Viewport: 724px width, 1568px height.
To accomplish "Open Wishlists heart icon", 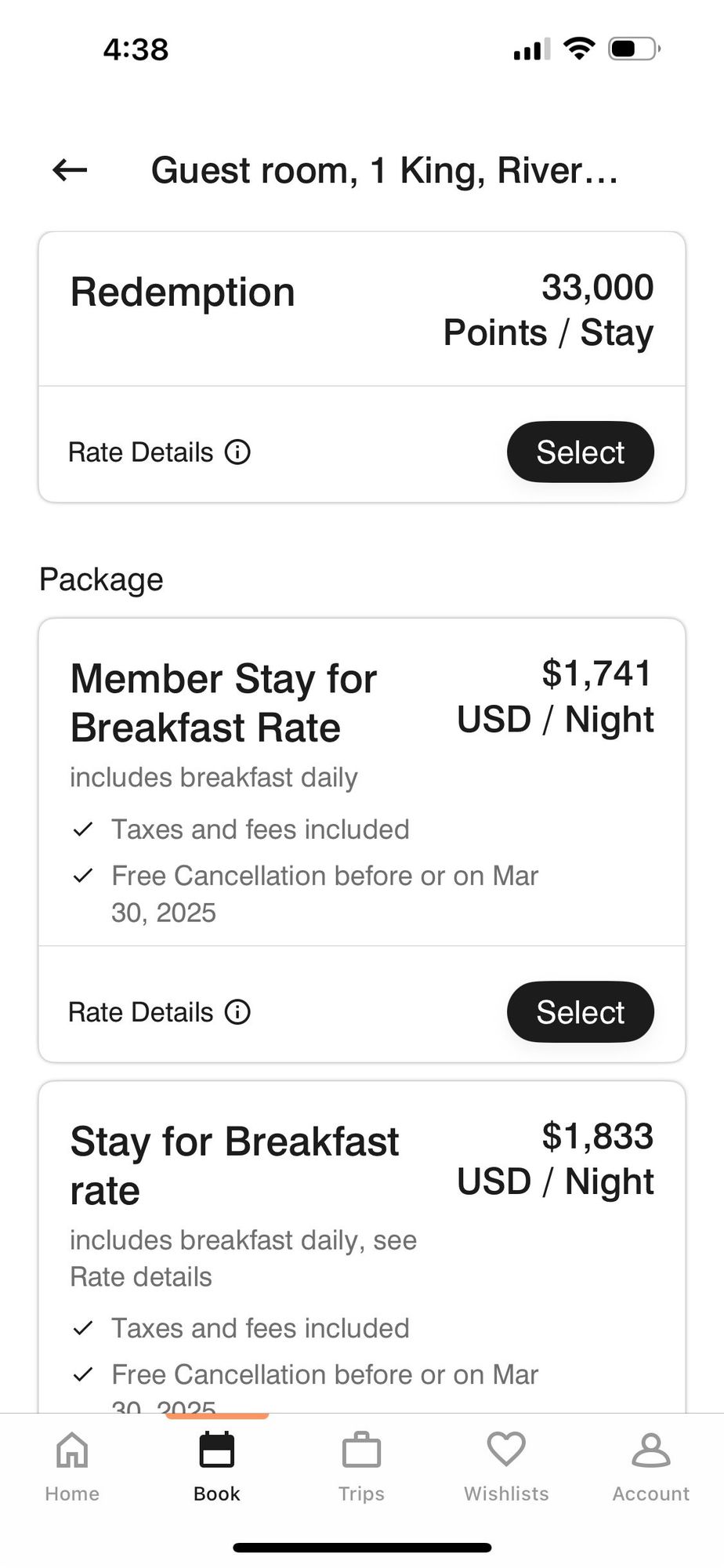I will coord(506,1448).
